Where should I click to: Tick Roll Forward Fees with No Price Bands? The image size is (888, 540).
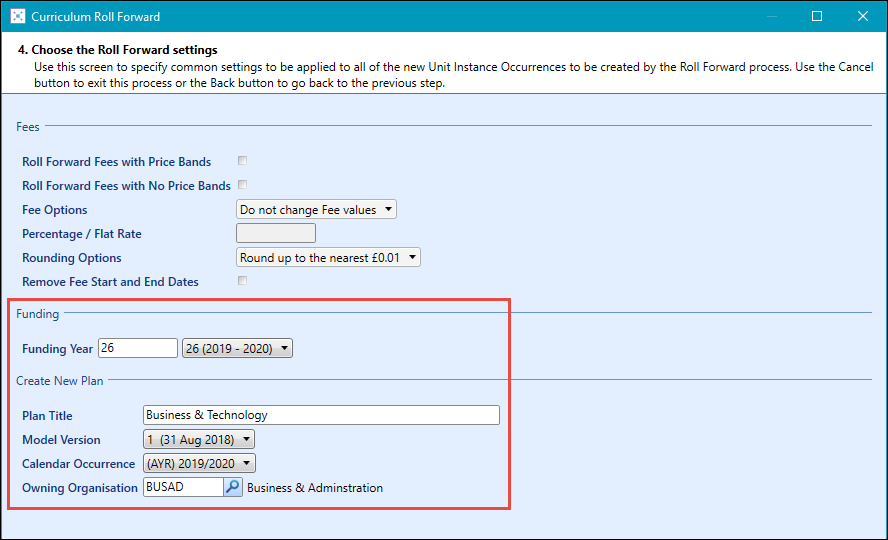tap(243, 185)
